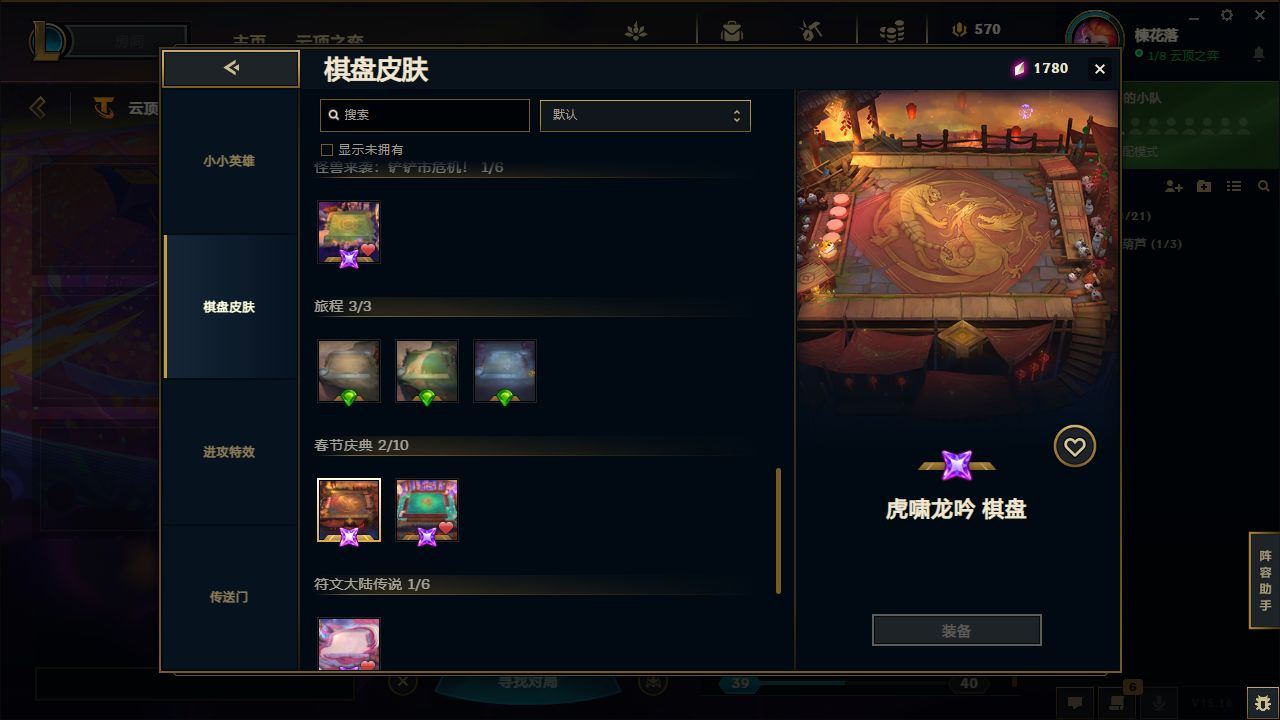Select the first 旅程 arena skin thumbnail

click(349, 371)
